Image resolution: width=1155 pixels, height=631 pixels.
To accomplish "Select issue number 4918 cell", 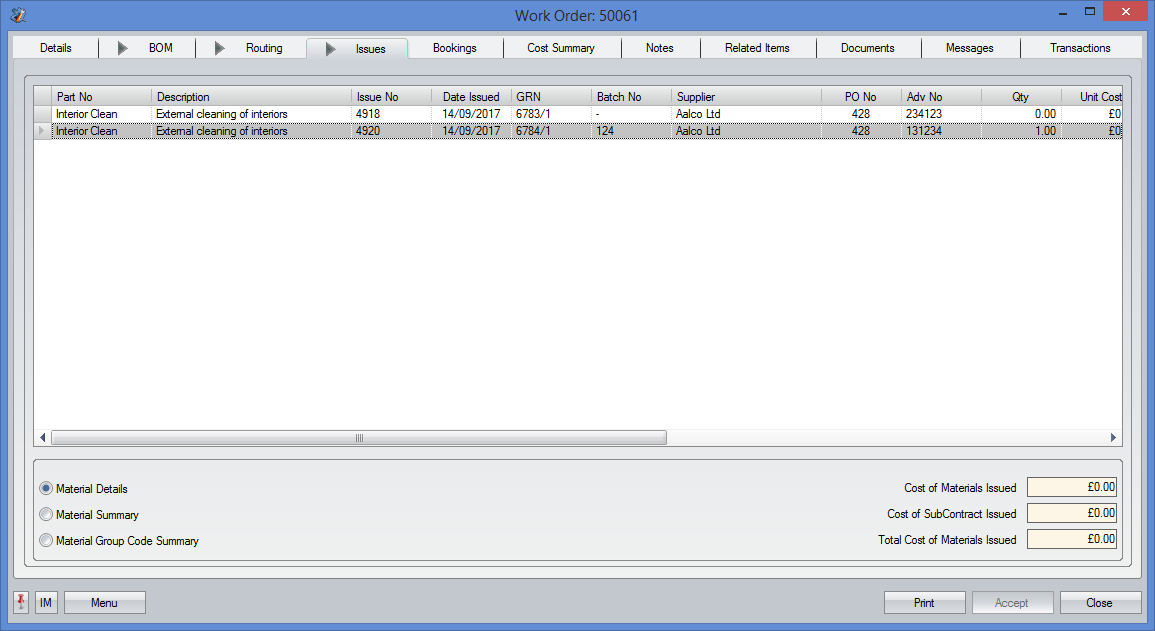I will (391, 114).
